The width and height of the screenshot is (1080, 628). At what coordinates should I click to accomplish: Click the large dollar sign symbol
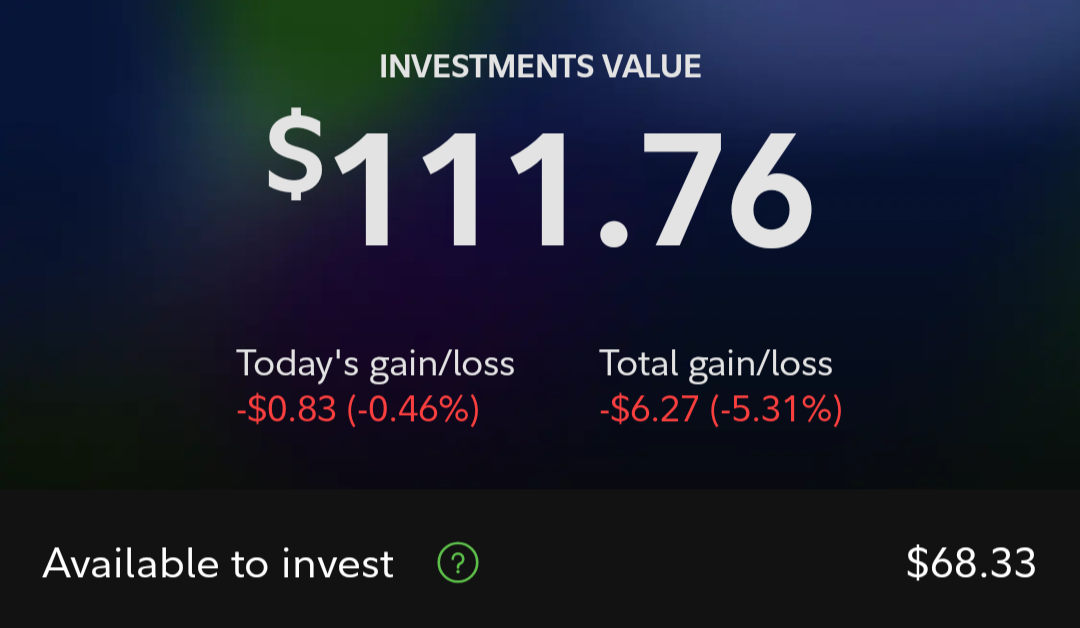pos(295,157)
